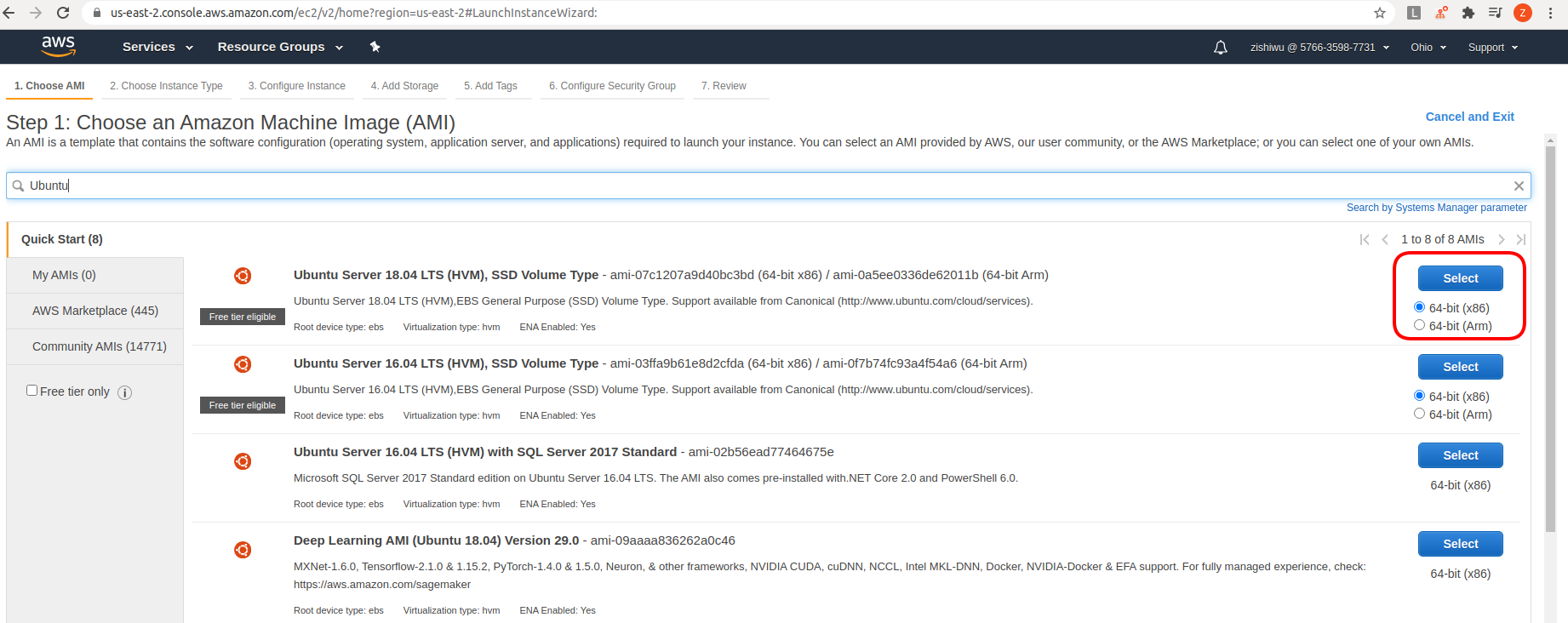Open step 1 Choose AMI tab

point(49,86)
